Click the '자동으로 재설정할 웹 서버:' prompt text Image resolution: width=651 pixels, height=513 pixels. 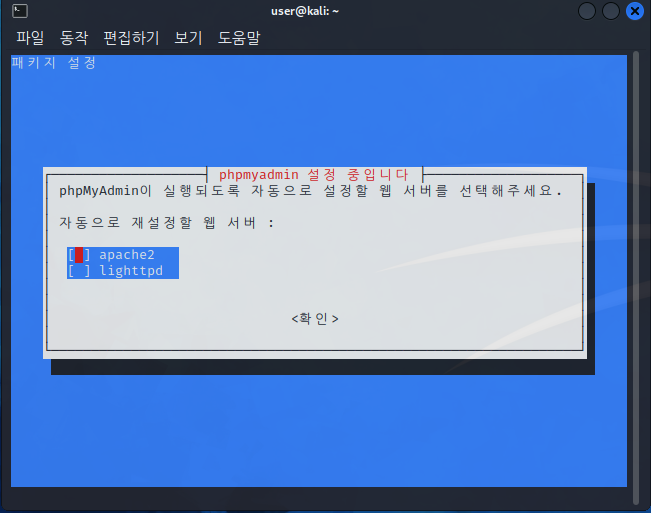pyautogui.click(x=166, y=223)
